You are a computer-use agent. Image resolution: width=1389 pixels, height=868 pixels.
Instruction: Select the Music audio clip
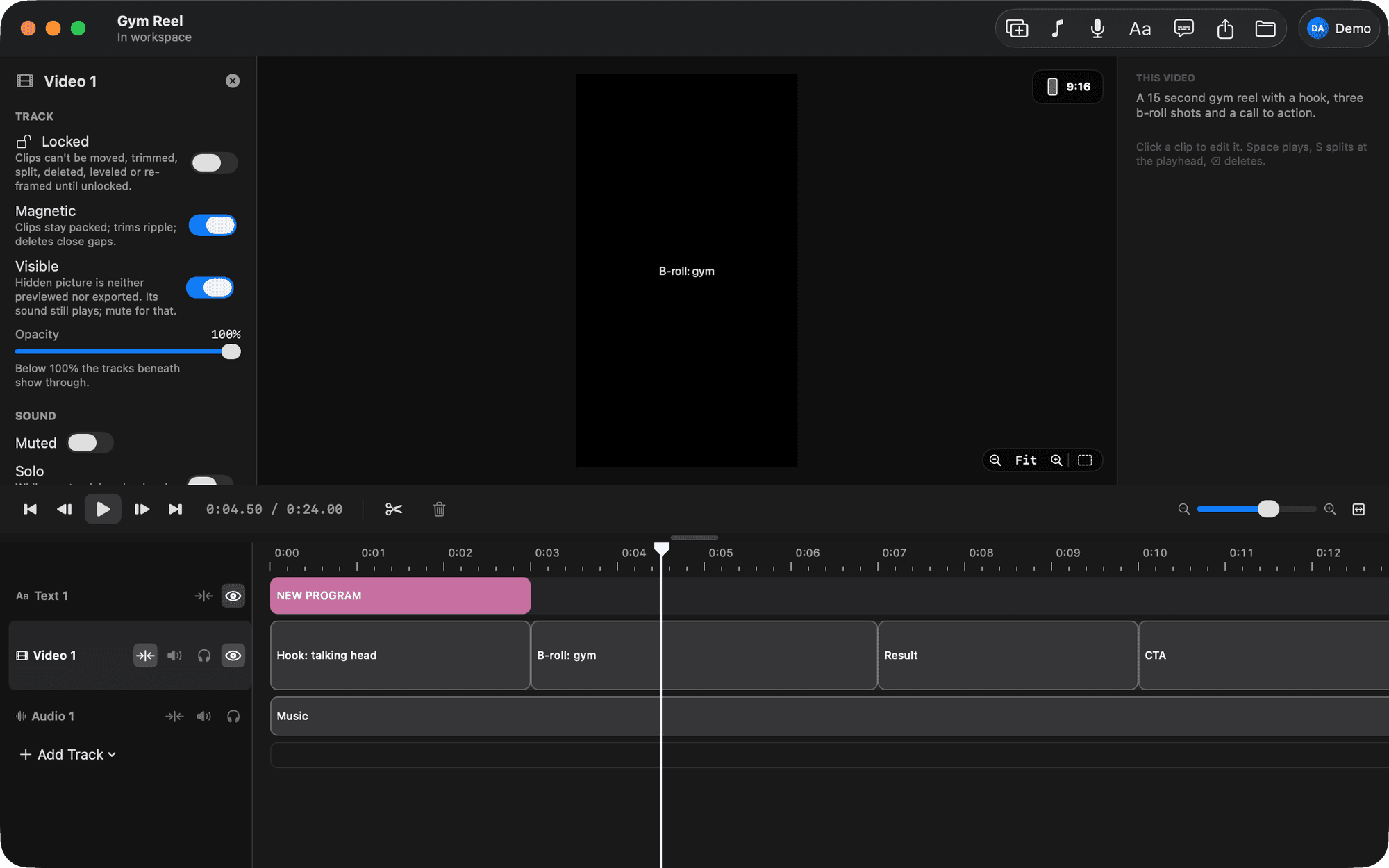829,716
